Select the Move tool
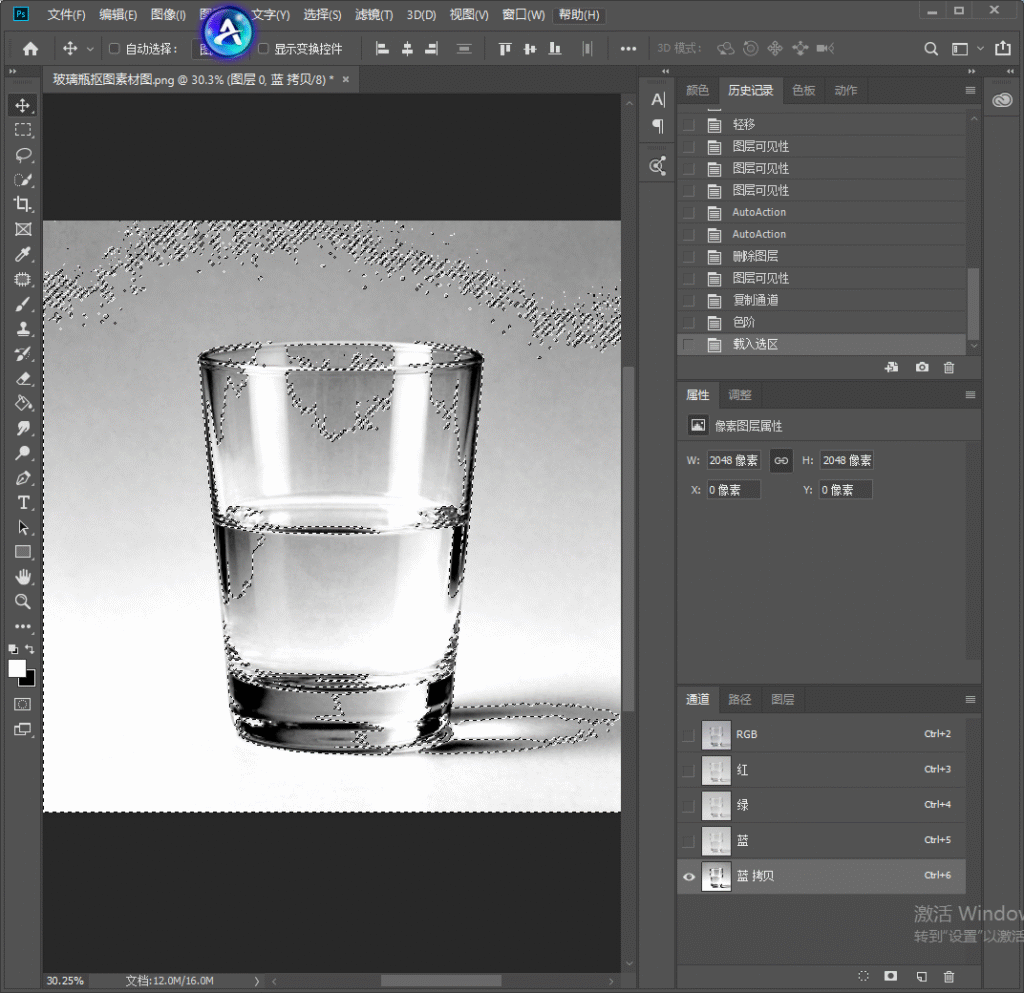Viewport: 1024px width, 993px height. coord(23,105)
